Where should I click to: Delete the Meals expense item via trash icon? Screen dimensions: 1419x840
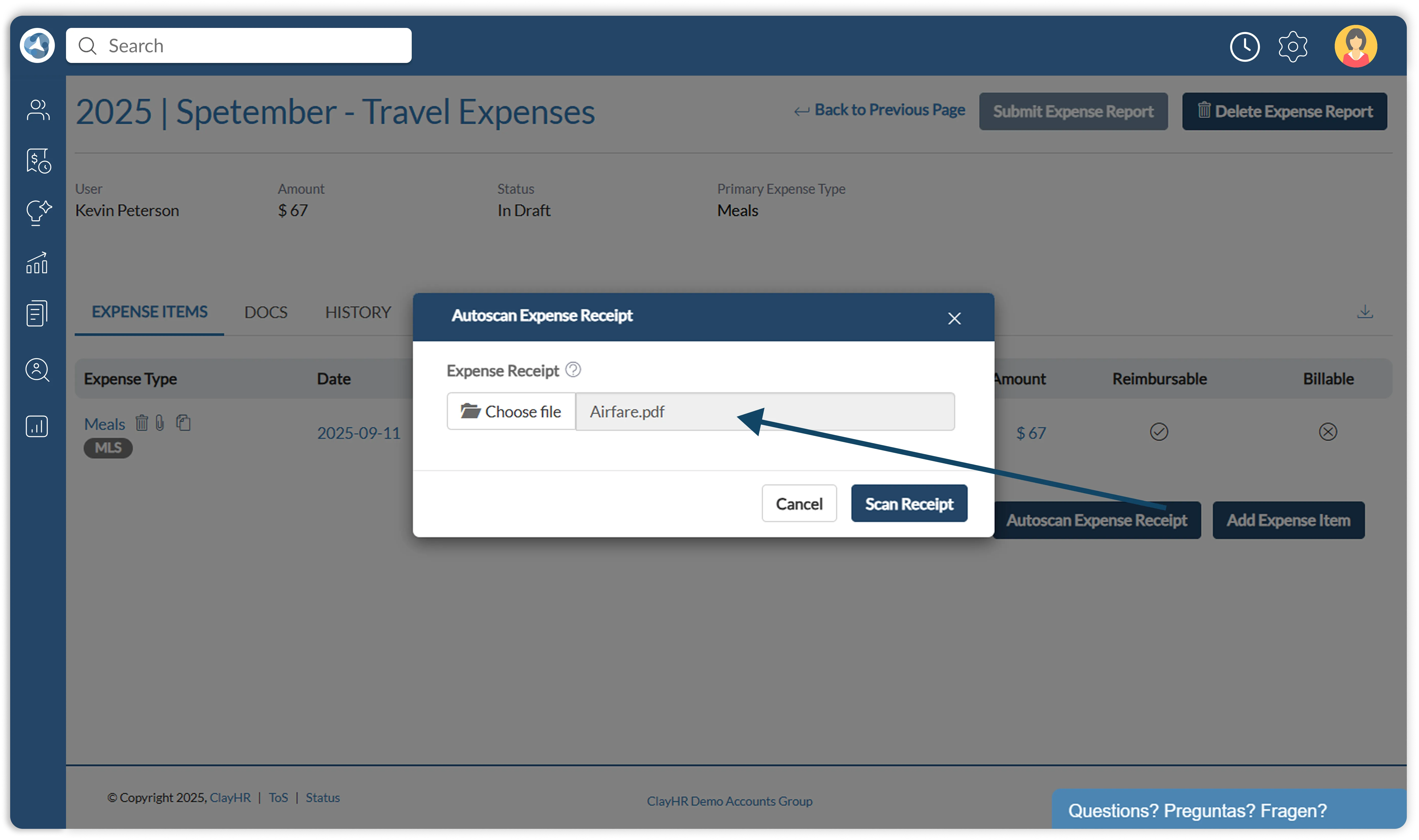pos(141,423)
